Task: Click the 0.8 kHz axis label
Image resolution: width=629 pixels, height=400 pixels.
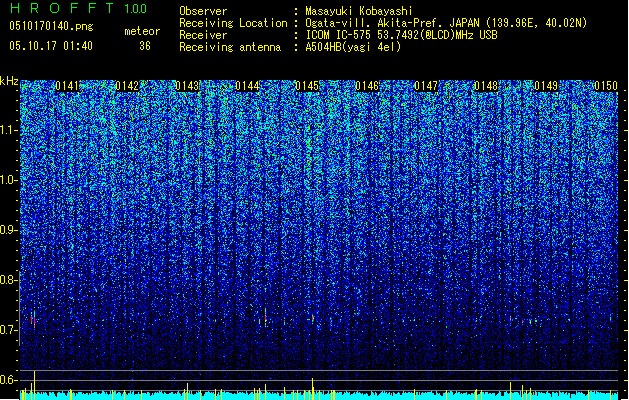Action: point(9,280)
